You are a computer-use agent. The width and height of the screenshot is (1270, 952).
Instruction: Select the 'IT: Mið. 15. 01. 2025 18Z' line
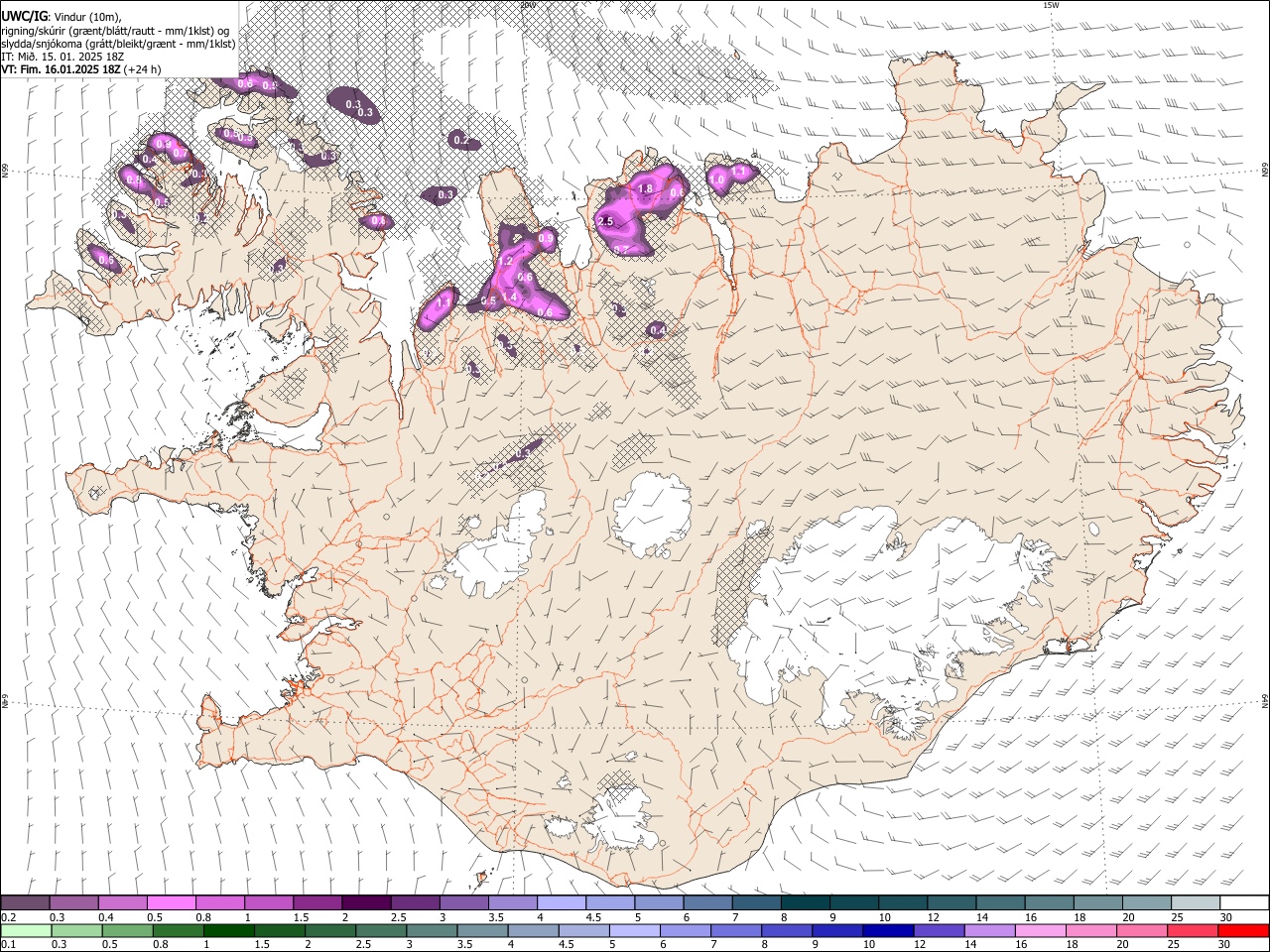(63, 57)
